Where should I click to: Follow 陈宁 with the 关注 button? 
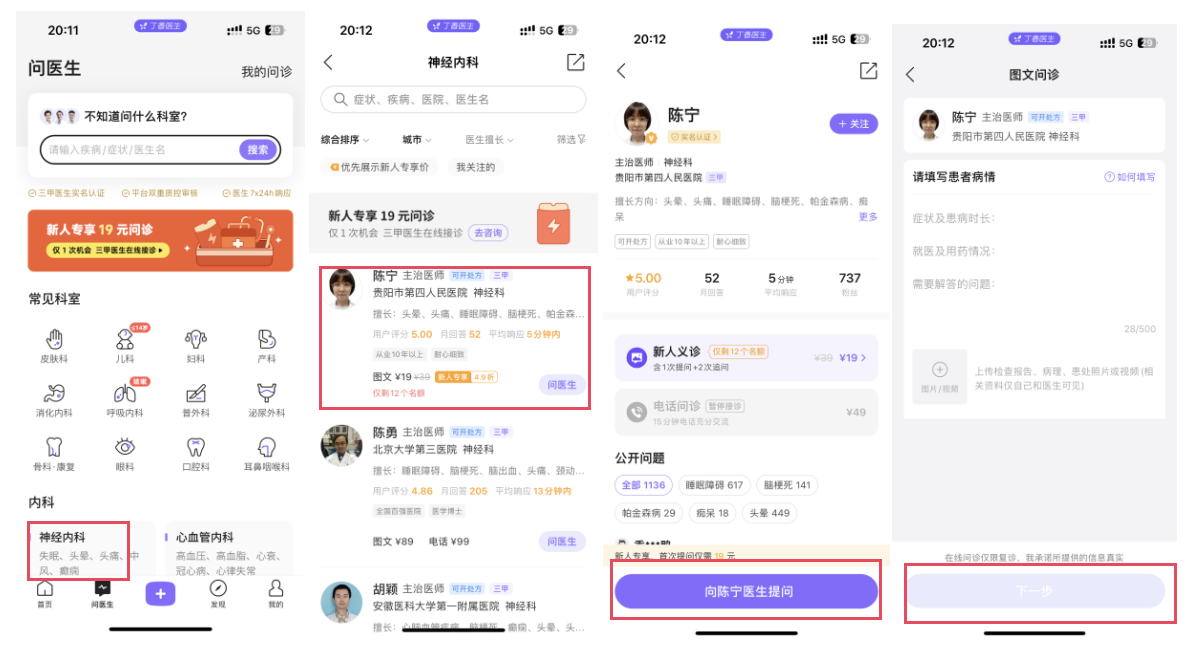[x=854, y=124]
